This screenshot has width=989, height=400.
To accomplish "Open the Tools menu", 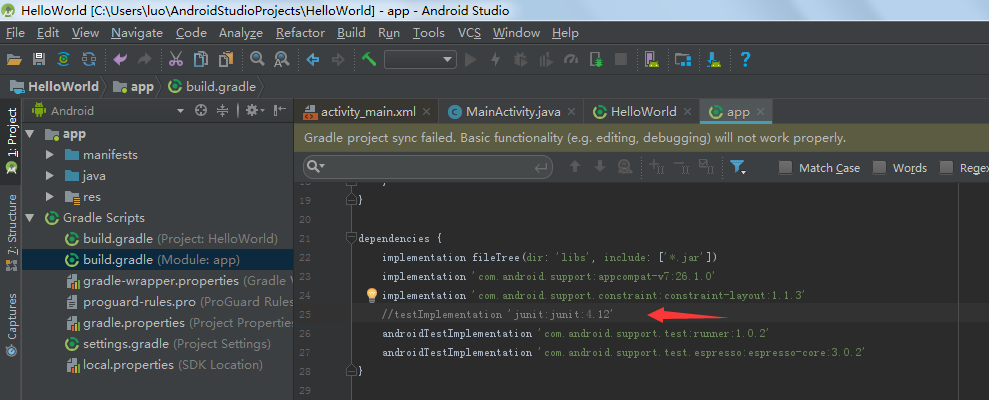I will tap(429, 33).
